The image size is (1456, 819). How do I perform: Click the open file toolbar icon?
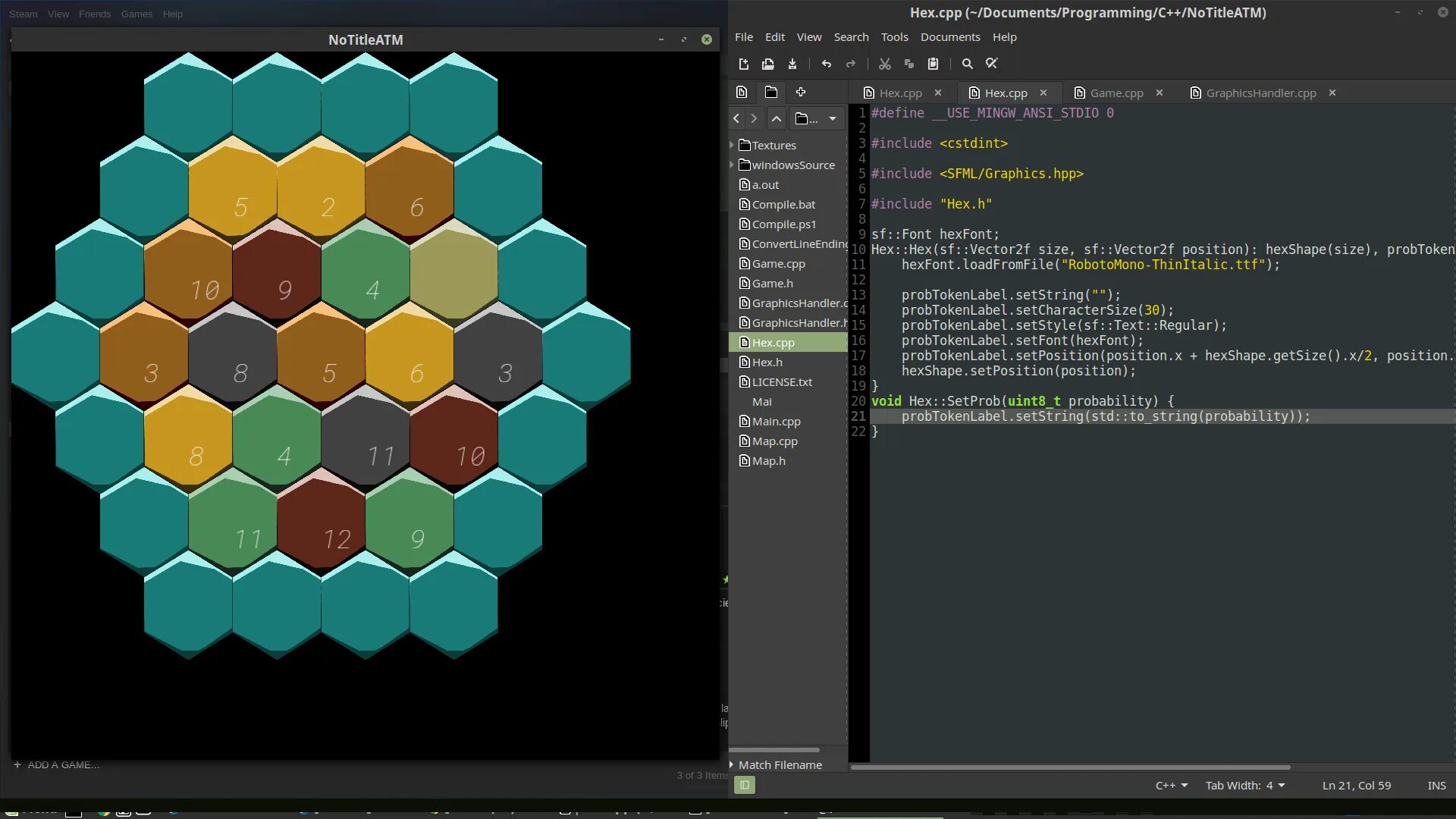(767, 64)
